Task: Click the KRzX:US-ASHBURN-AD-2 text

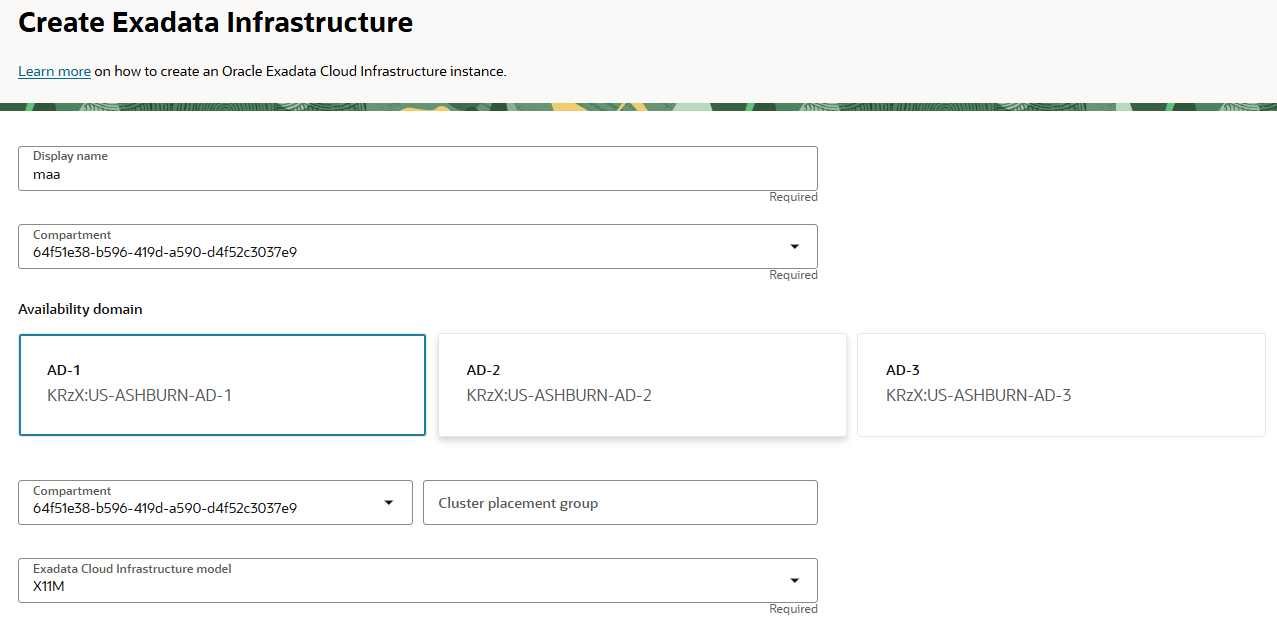Action: coord(559,396)
